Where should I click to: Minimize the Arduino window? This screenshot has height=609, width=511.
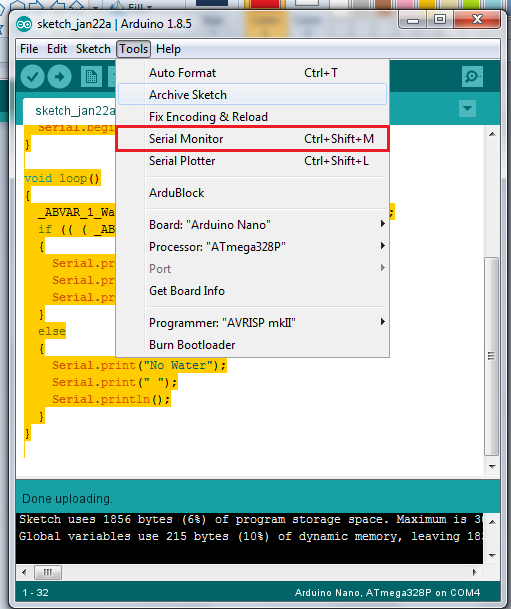click(413, 20)
